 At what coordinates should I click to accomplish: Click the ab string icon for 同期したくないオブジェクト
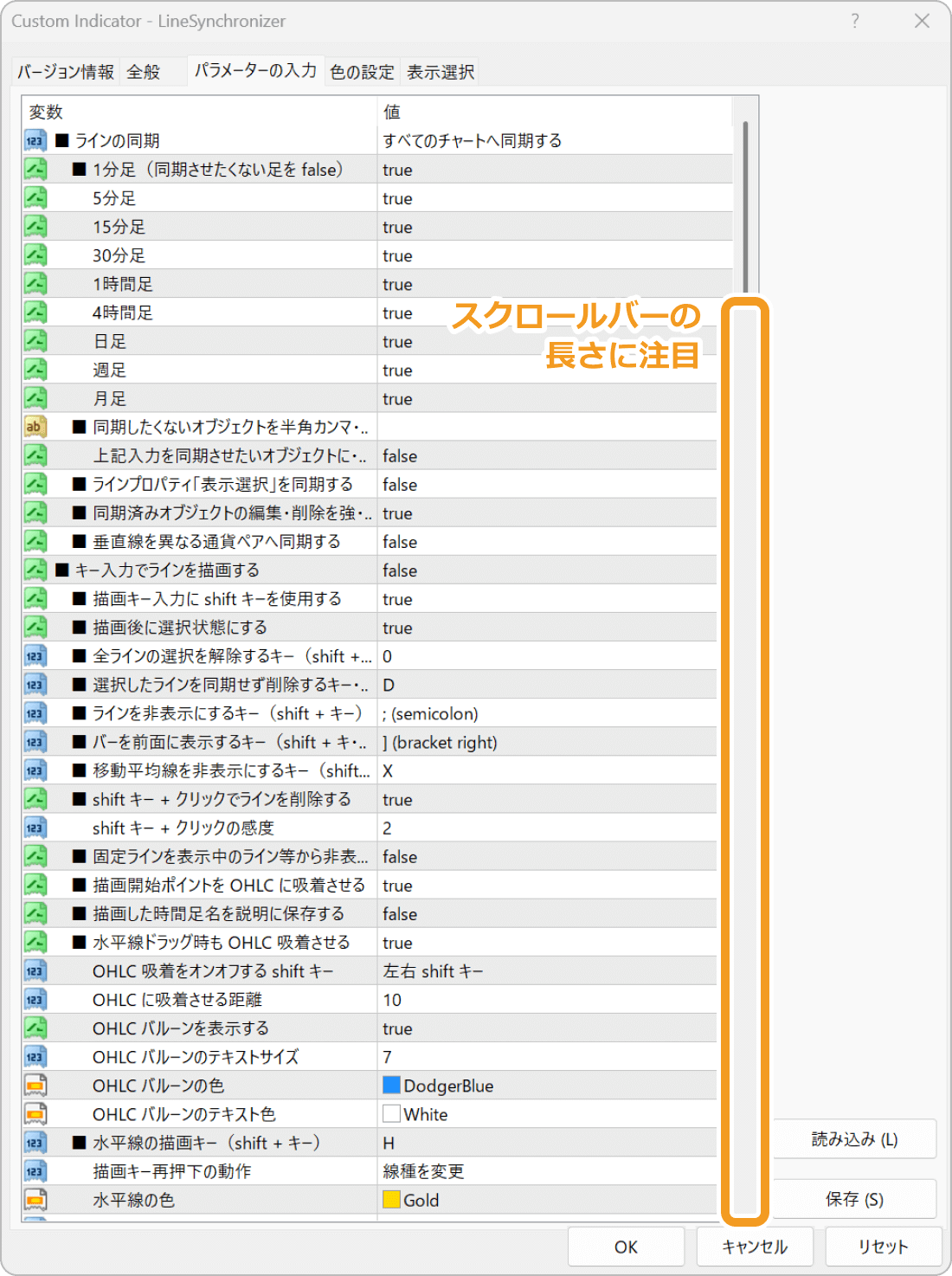[x=35, y=426]
